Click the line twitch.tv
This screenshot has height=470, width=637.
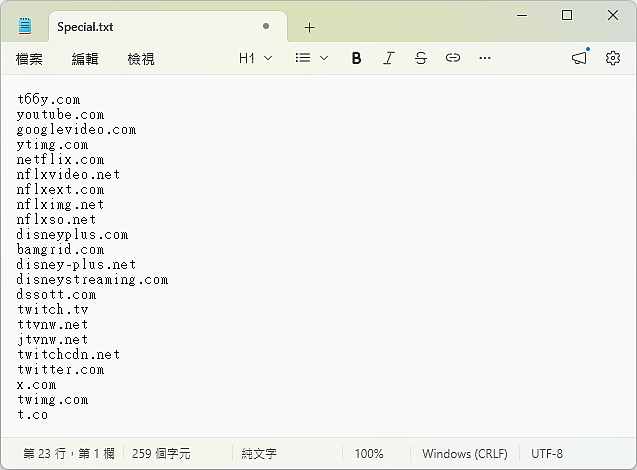pos(52,310)
